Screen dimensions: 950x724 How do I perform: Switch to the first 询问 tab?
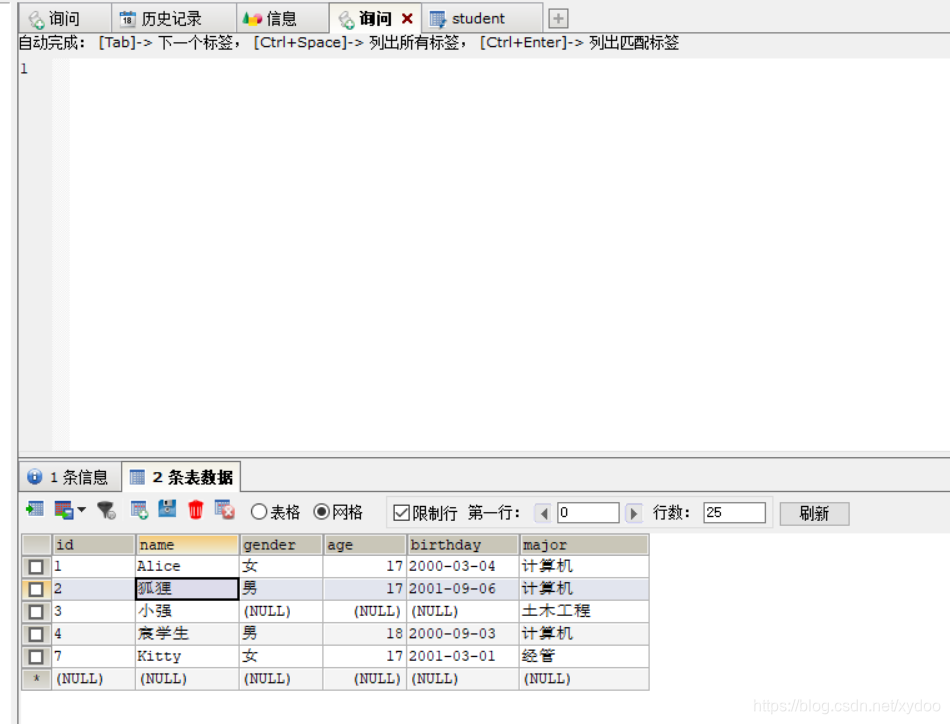64,19
